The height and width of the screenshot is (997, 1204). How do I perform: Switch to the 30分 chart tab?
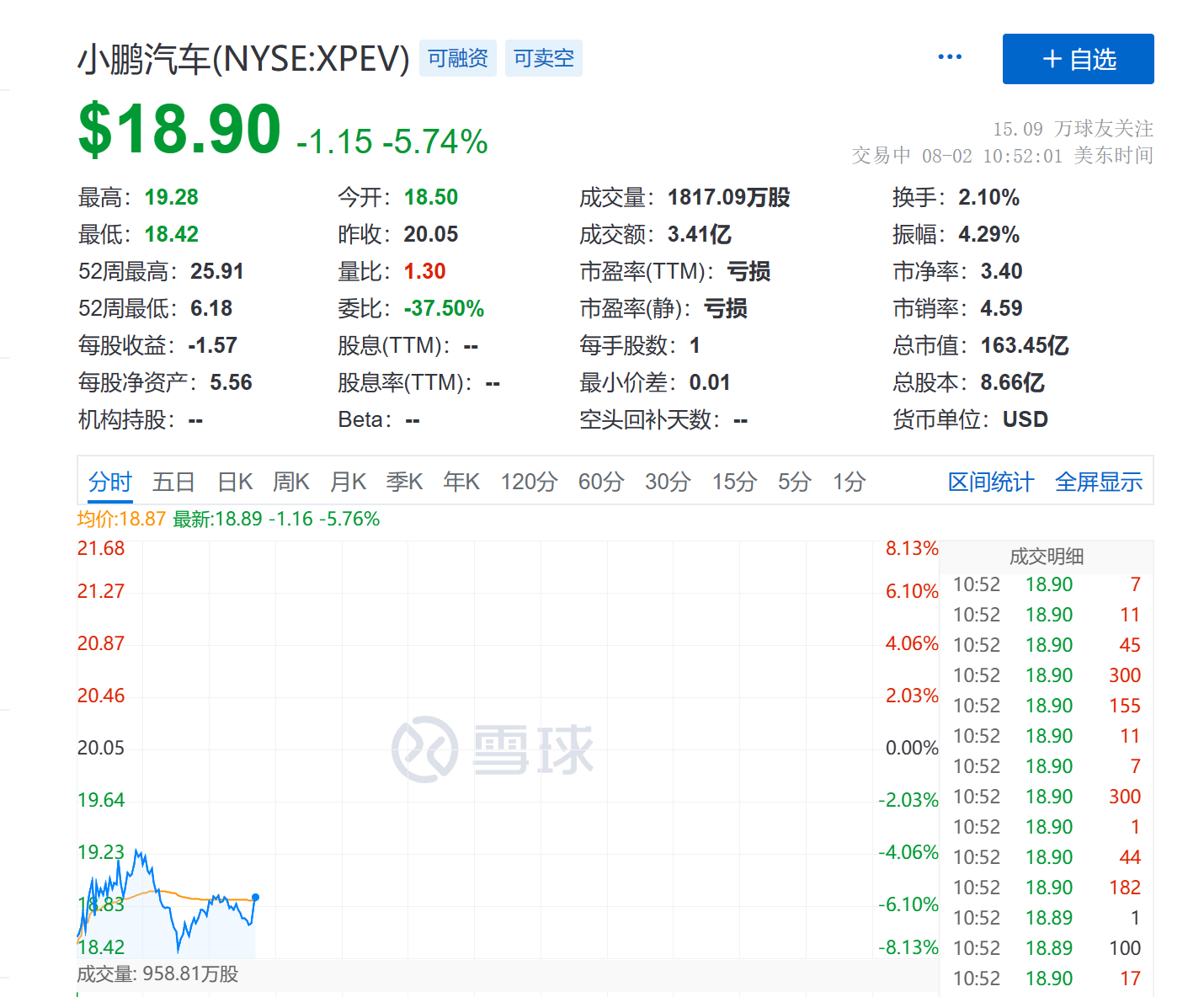(x=668, y=482)
